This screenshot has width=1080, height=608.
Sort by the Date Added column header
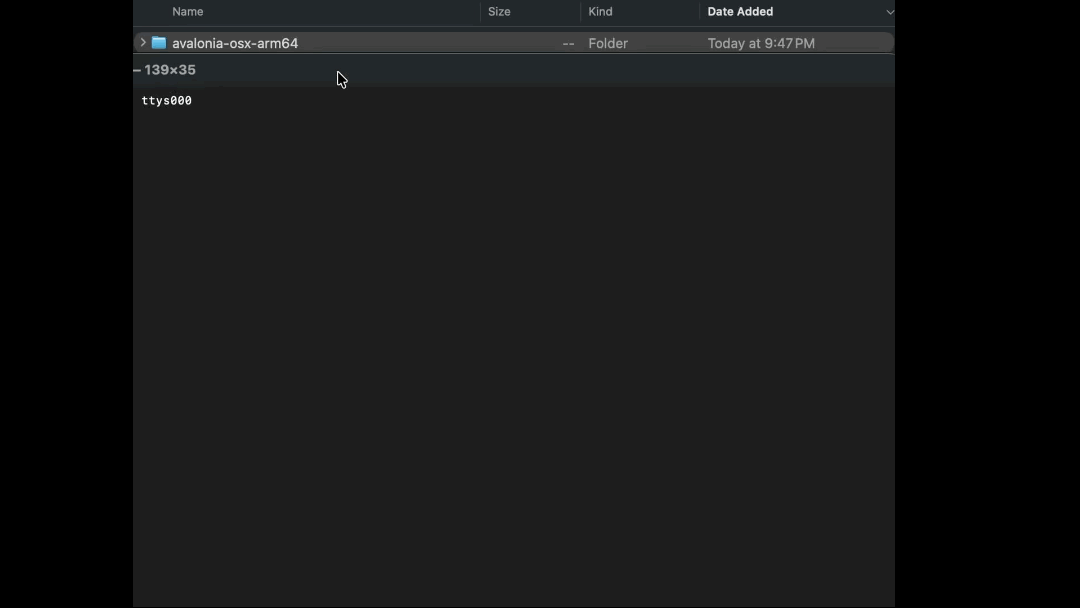point(740,12)
